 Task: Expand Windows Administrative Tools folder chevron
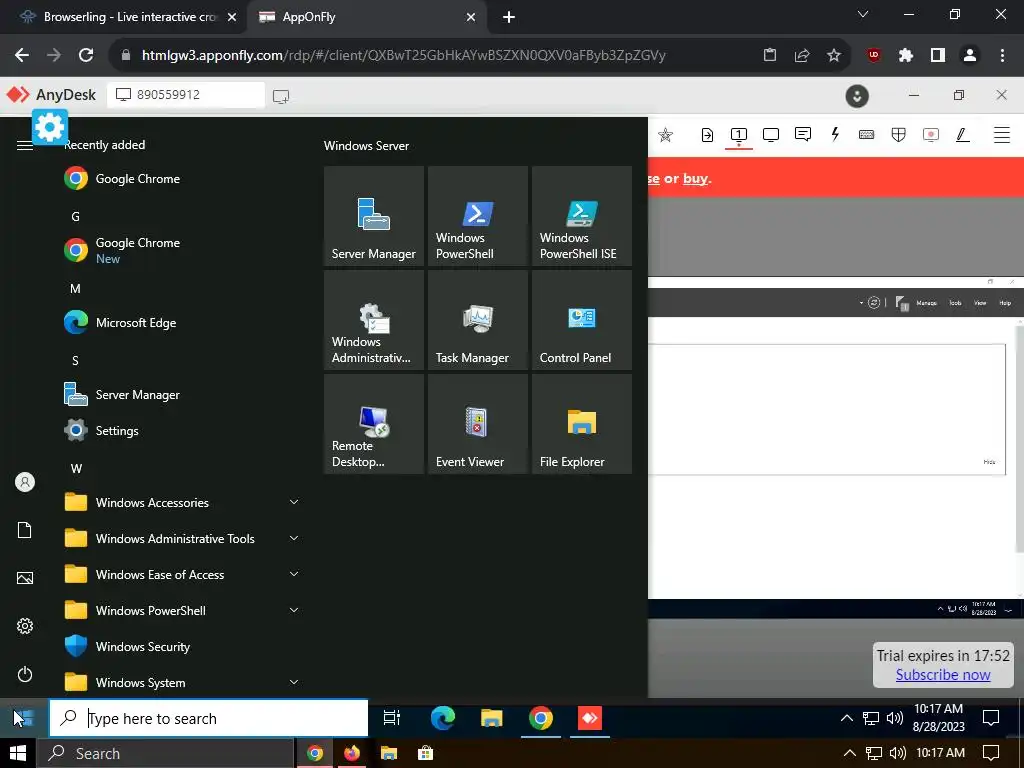tap(294, 538)
